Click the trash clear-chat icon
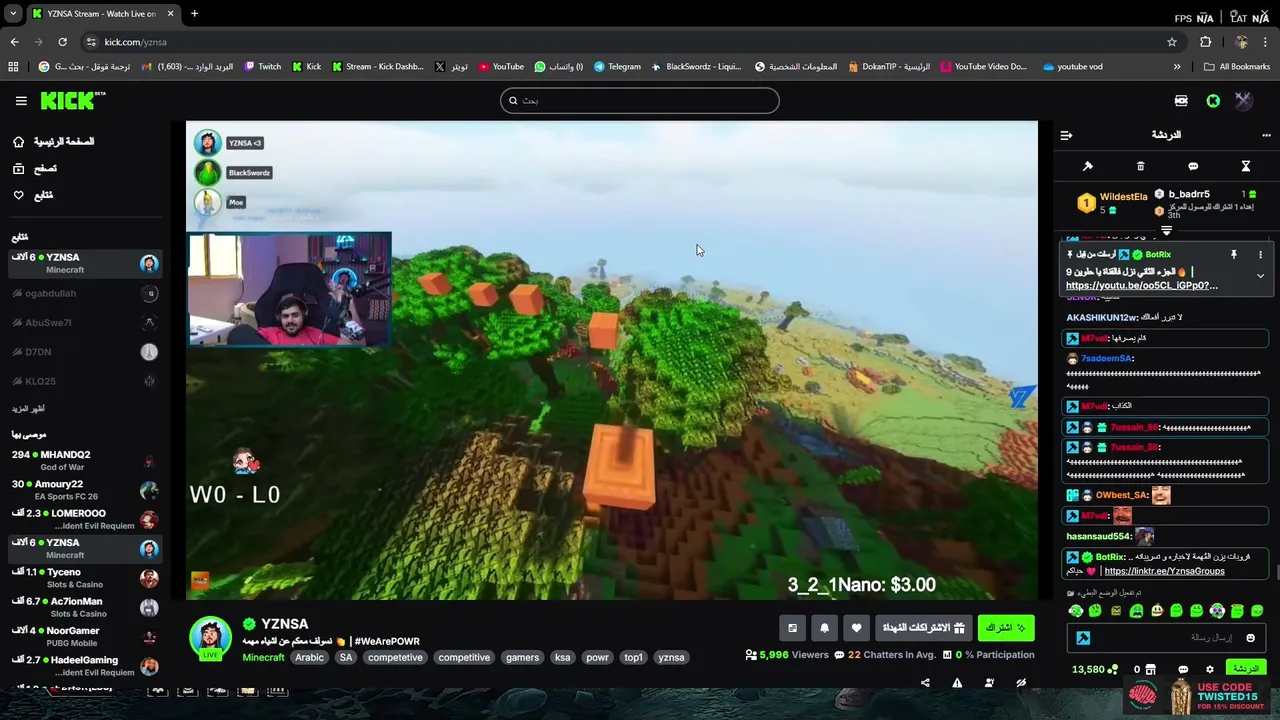Viewport: 1280px width, 720px height. (x=1140, y=166)
